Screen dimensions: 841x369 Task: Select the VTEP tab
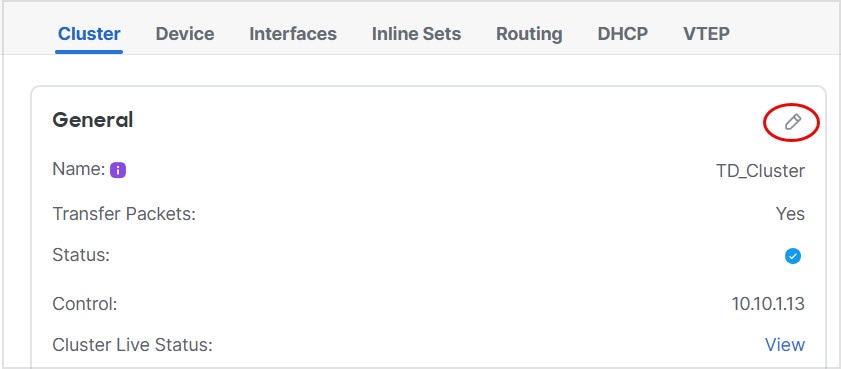point(706,34)
